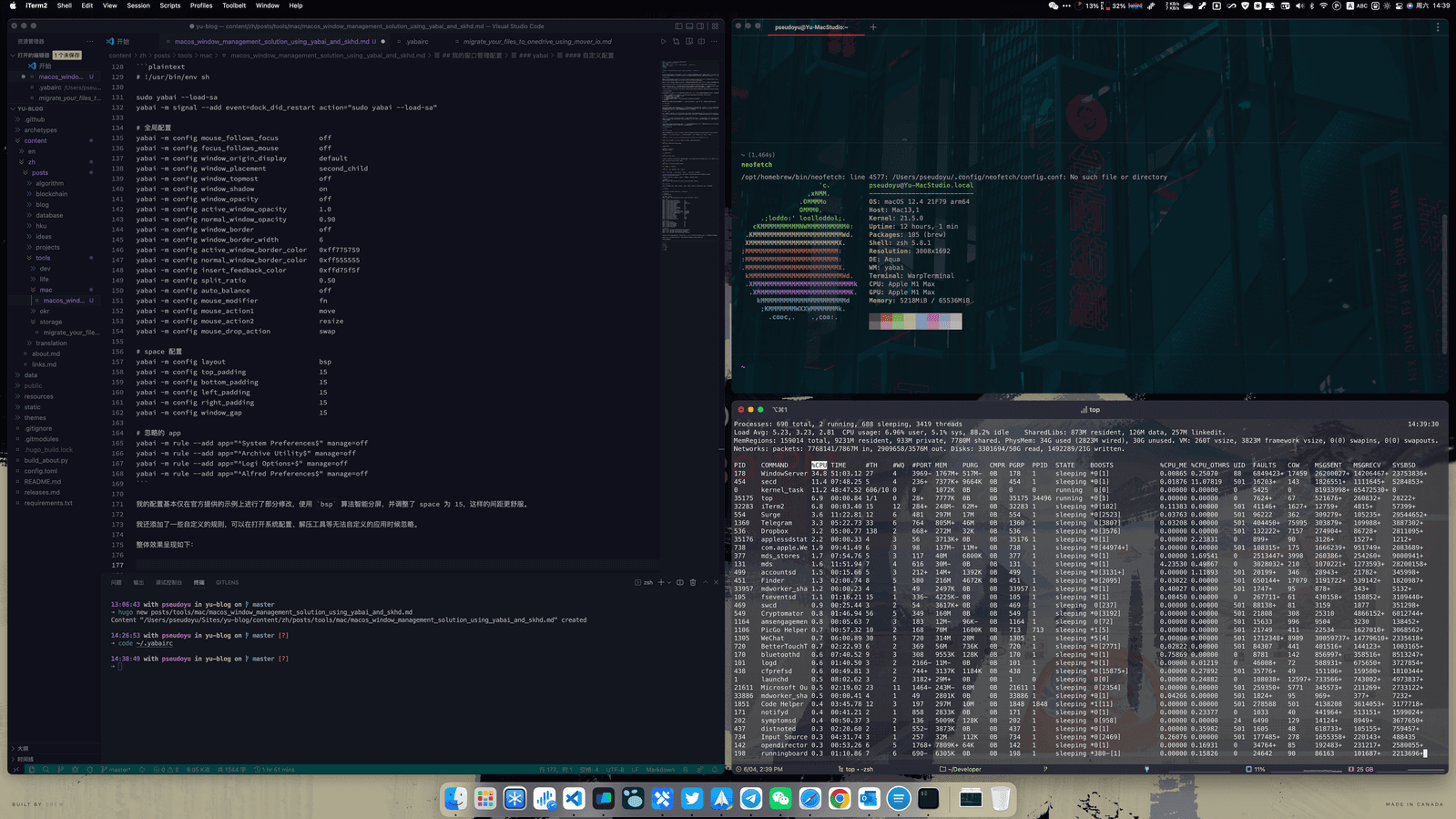Click the neofetch color palette block

915,321
